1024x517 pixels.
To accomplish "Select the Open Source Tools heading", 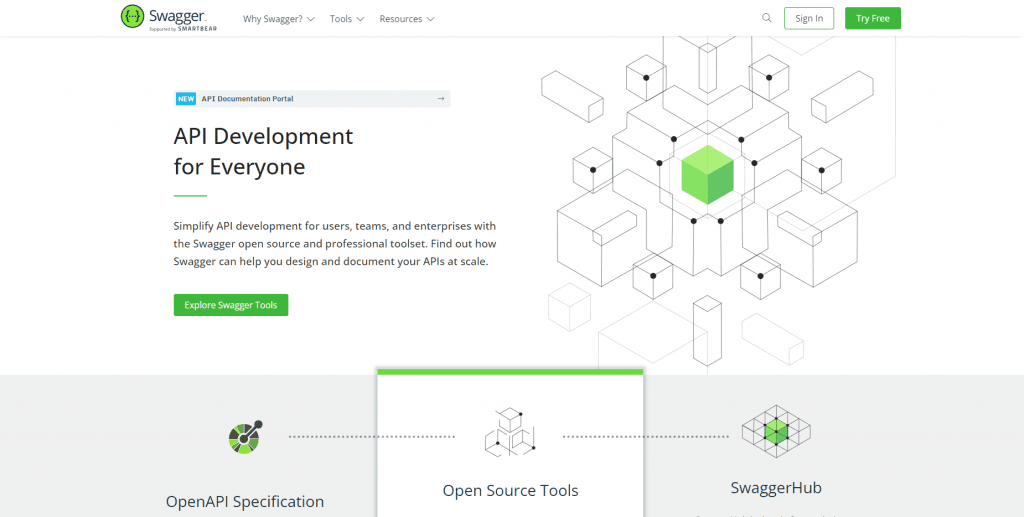I will [510, 490].
